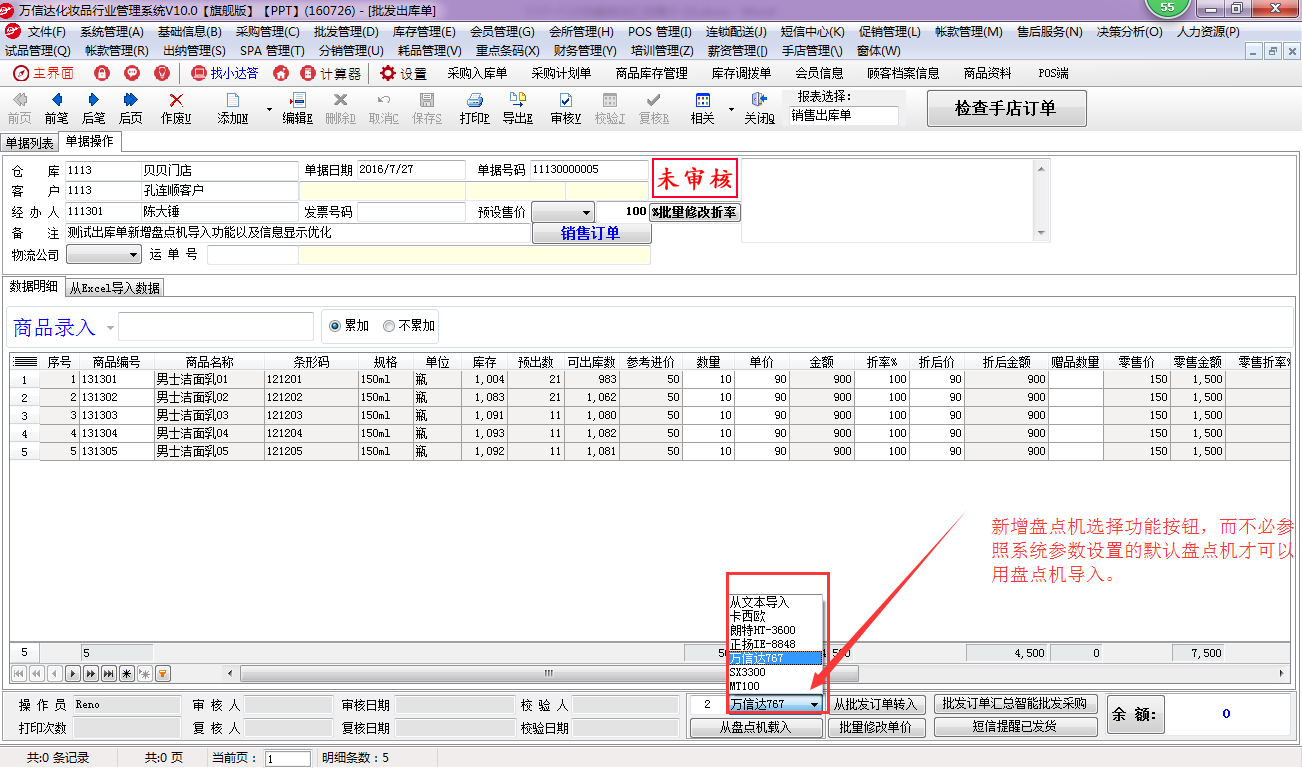Open the 商品资料 shortcut
1302x768 pixels.
987,73
